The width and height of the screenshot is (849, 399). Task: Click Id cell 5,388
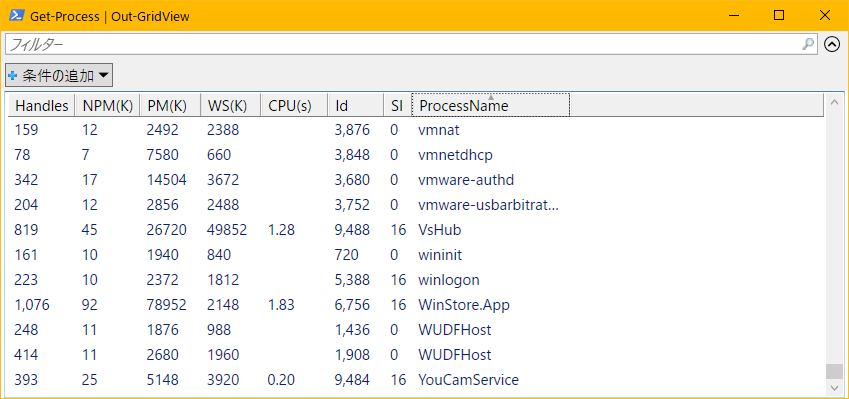pos(352,280)
